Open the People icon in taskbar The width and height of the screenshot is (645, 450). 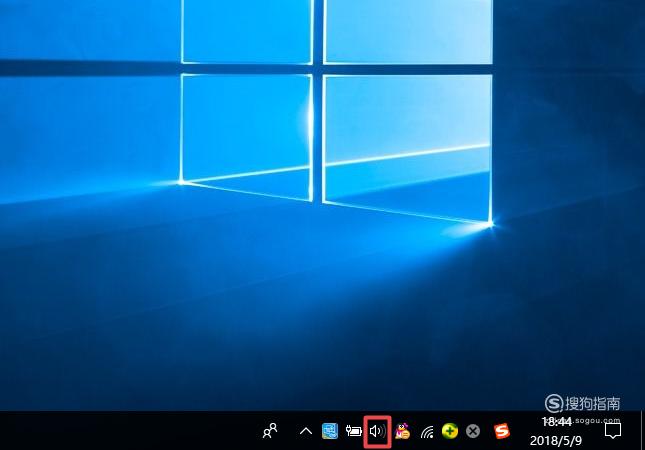[270, 431]
